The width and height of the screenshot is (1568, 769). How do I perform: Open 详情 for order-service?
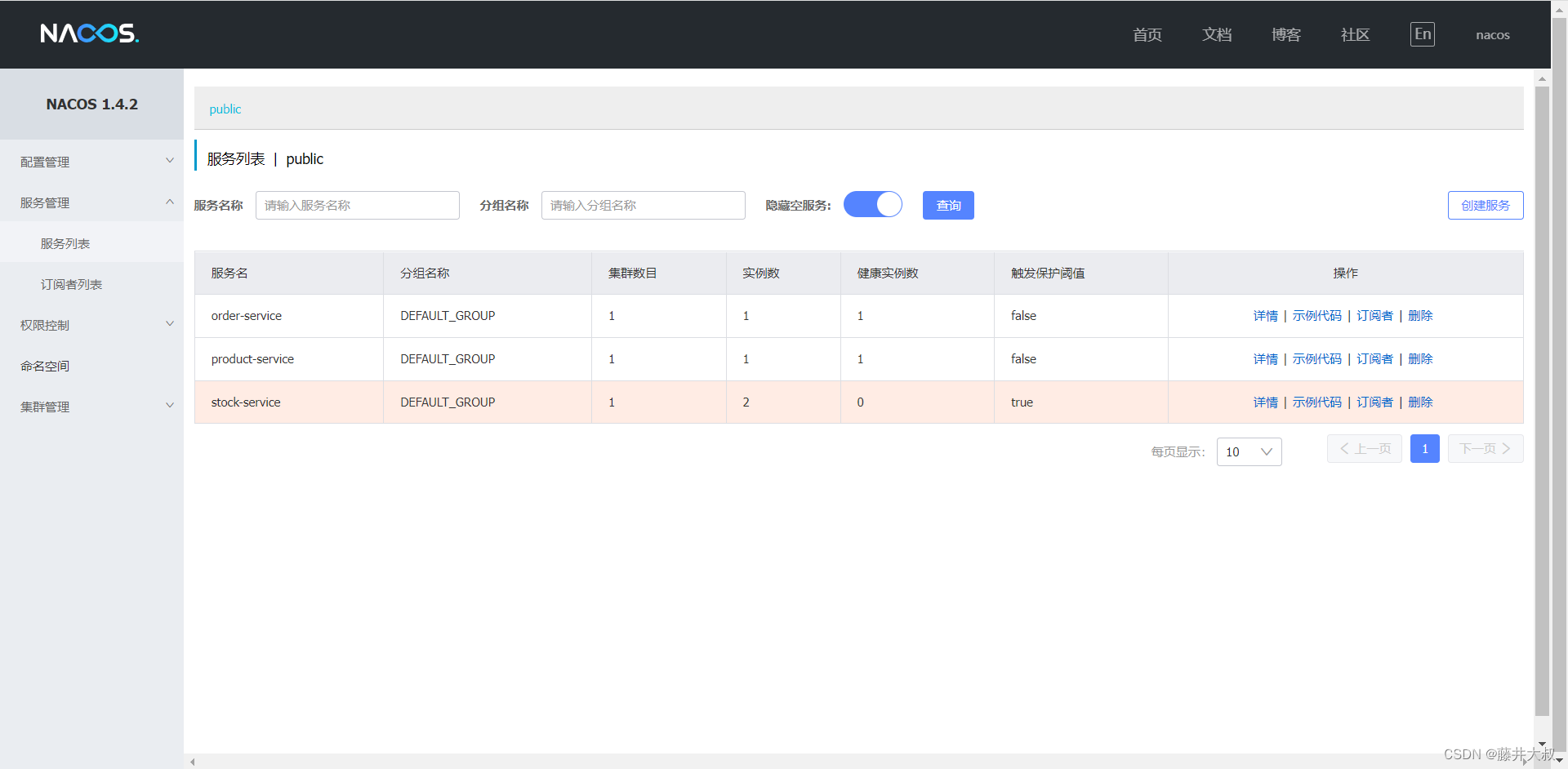(x=1266, y=316)
